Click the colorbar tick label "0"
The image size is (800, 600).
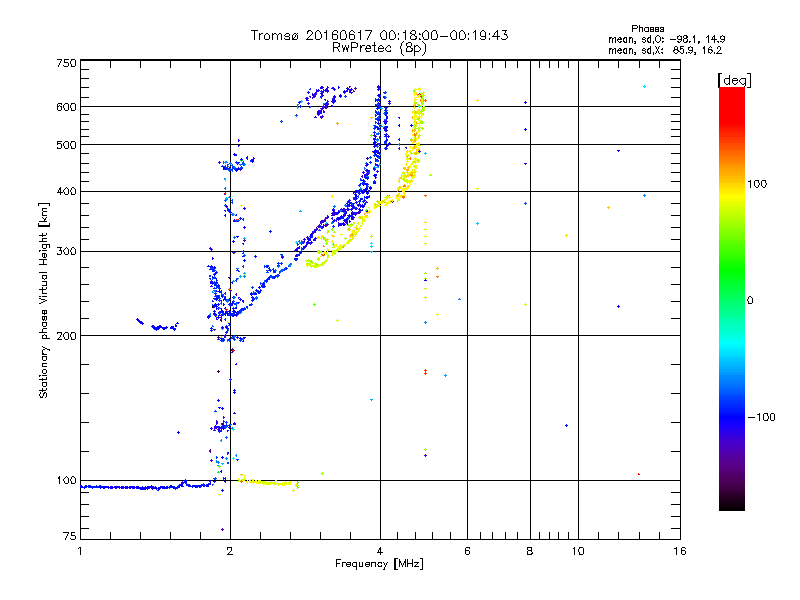pos(750,301)
